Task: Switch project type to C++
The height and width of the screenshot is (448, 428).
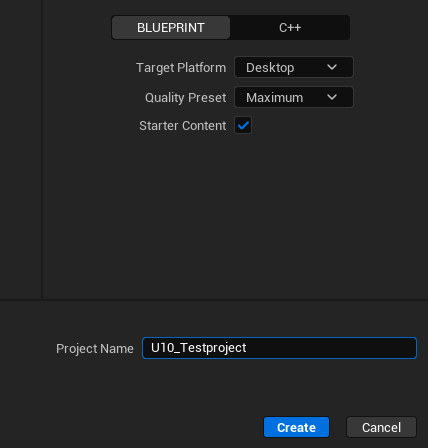Action: [x=290, y=28]
